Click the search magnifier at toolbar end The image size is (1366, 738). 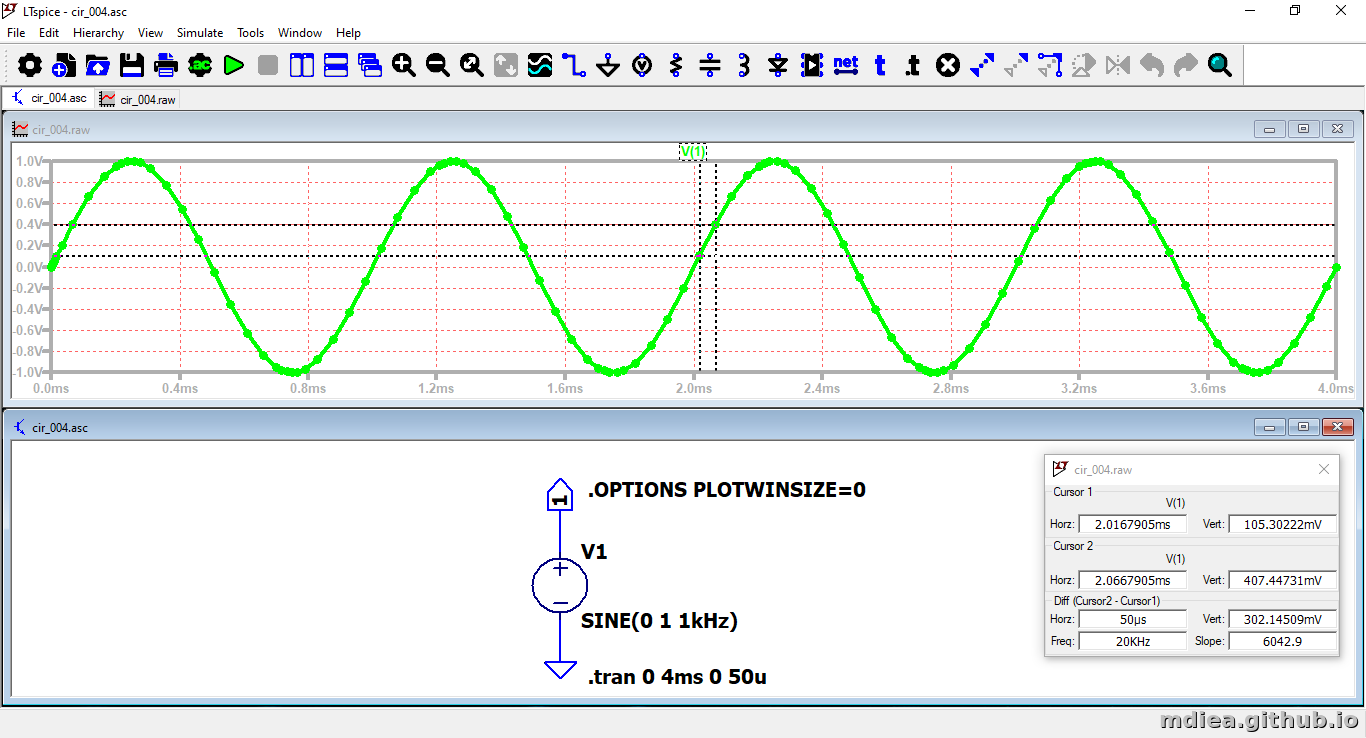click(1220, 66)
